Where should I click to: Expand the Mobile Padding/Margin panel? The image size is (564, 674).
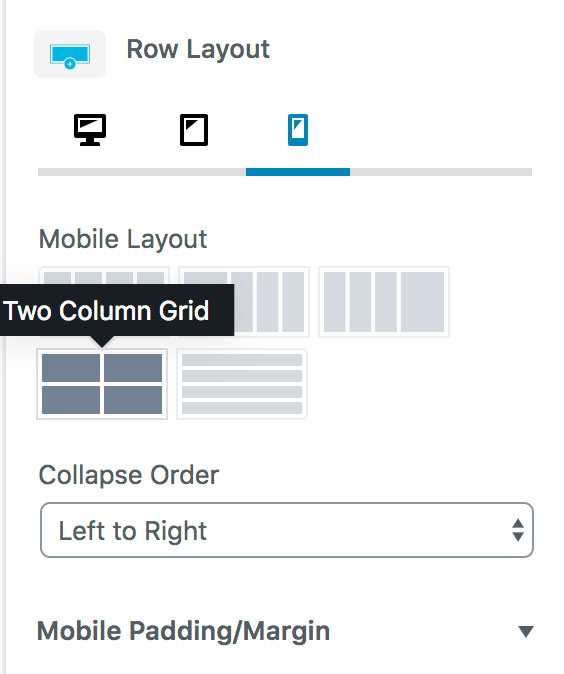tap(285, 631)
